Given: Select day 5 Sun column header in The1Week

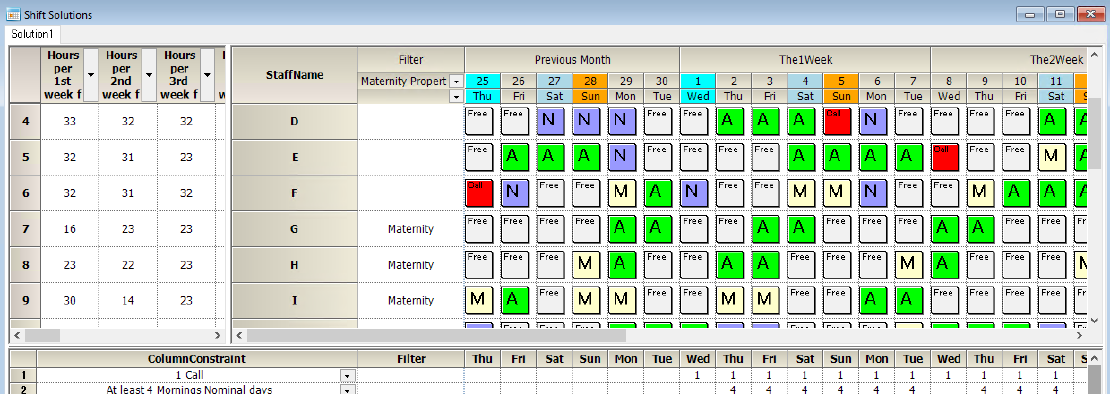Looking at the screenshot, I should (840, 88).
